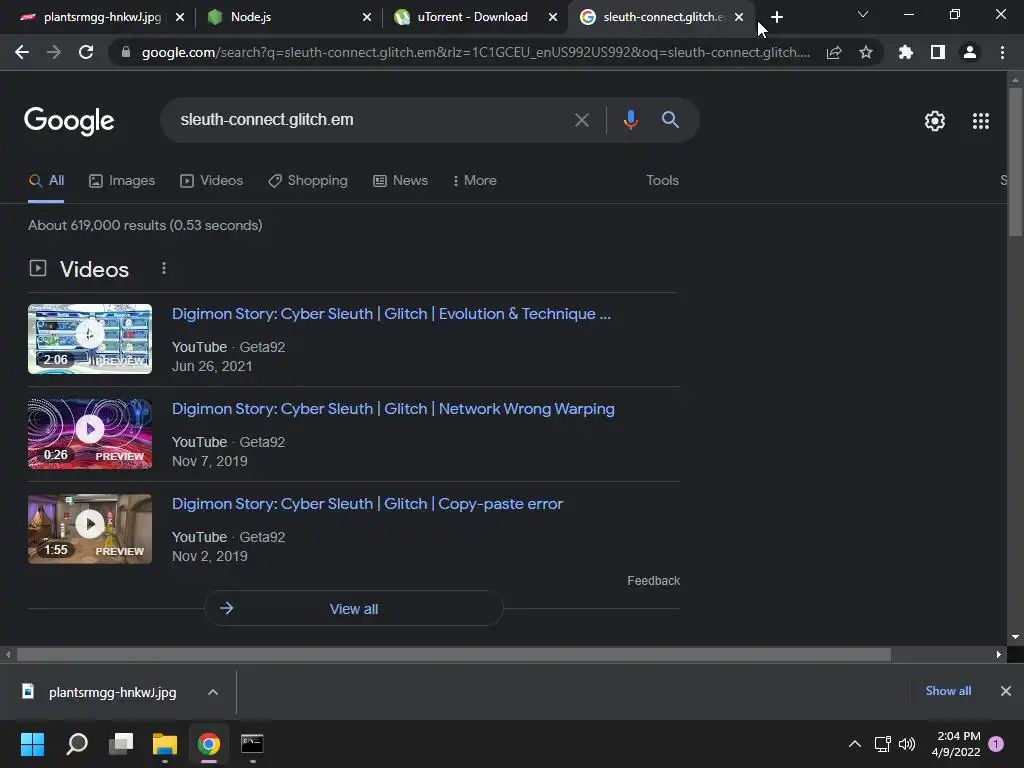Open the Chrome side panel icon
Screen dimensions: 1024x768
point(938,52)
